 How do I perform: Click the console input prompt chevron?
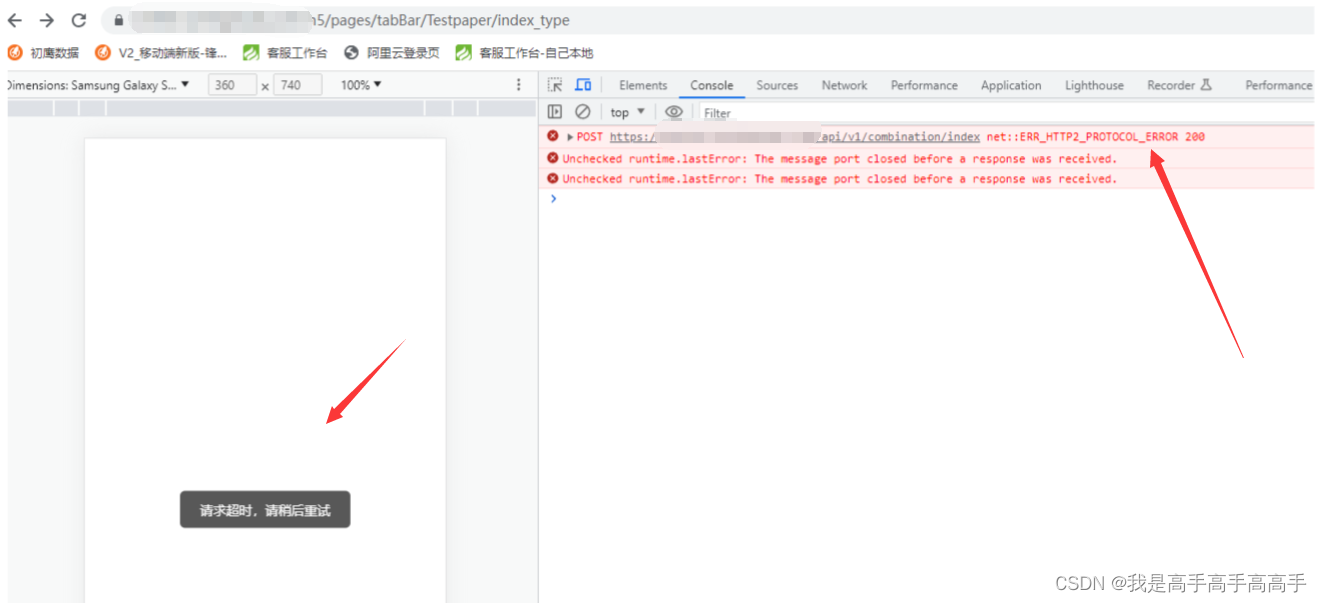click(x=553, y=198)
